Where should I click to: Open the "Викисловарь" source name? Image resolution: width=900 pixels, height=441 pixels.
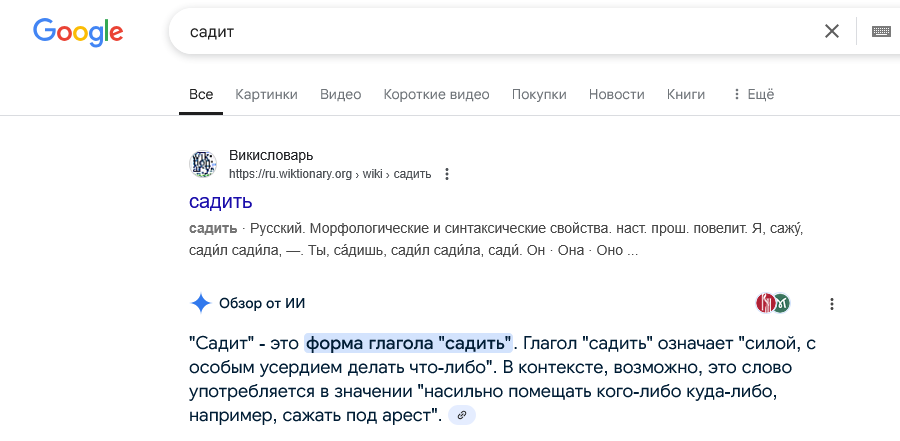click(x=271, y=156)
